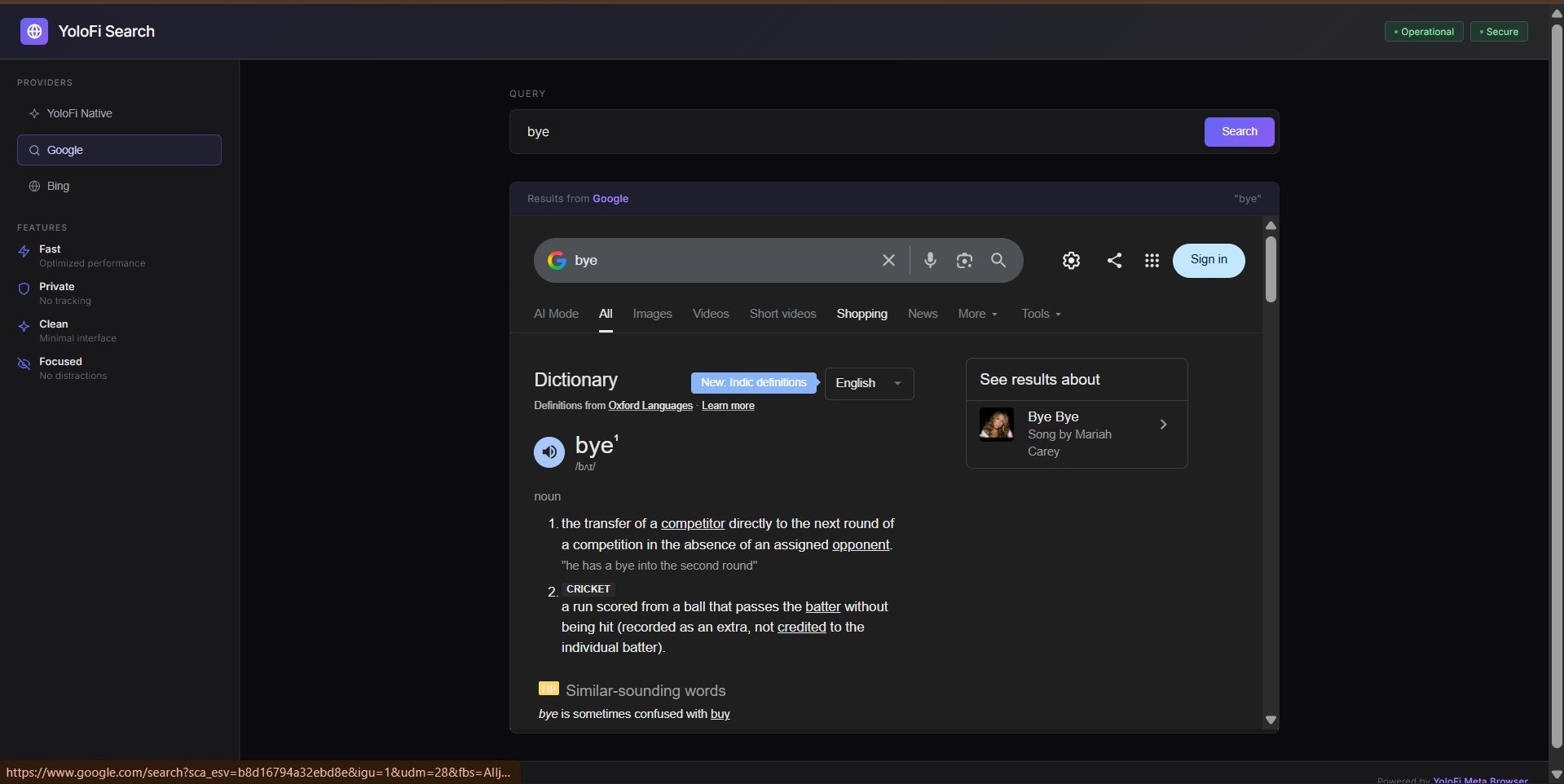Open the YoloFi Meta Browser footer link
The height and width of the screenshot is (784, 1564).
point(1480,780)
